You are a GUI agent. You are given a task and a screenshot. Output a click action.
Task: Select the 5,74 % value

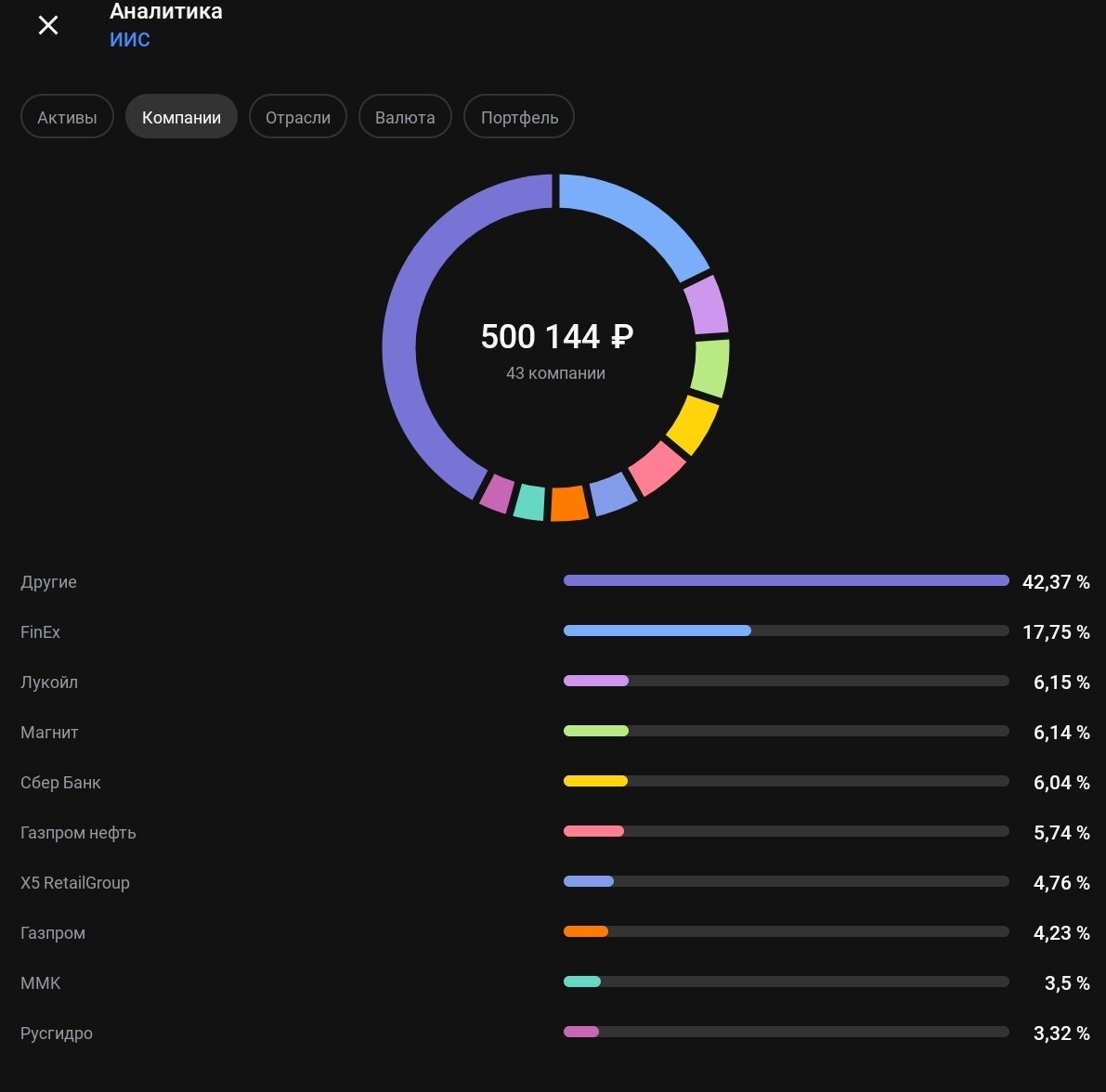click(x=1061, y=832)
